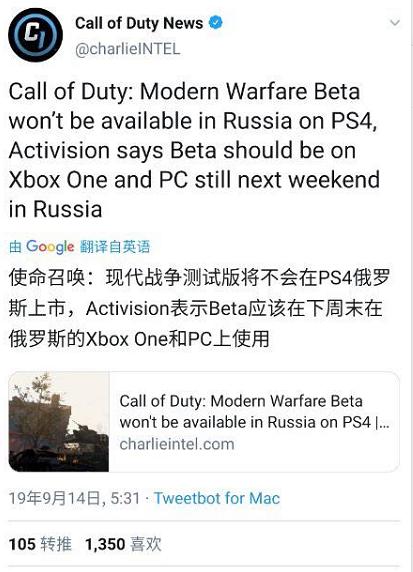Click the blue verified badge

(215, 23)
